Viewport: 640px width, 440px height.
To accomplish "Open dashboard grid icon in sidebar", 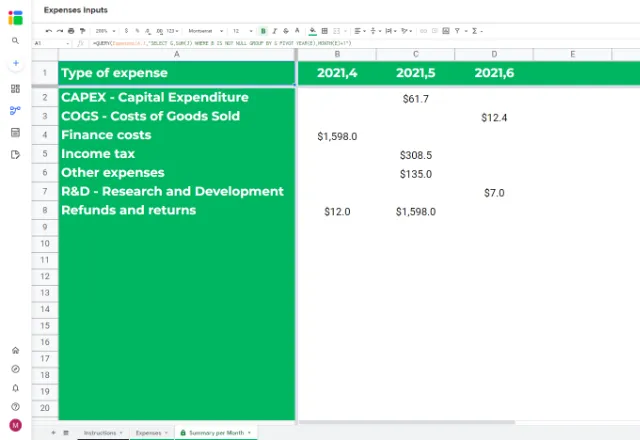I will point(16,89).
